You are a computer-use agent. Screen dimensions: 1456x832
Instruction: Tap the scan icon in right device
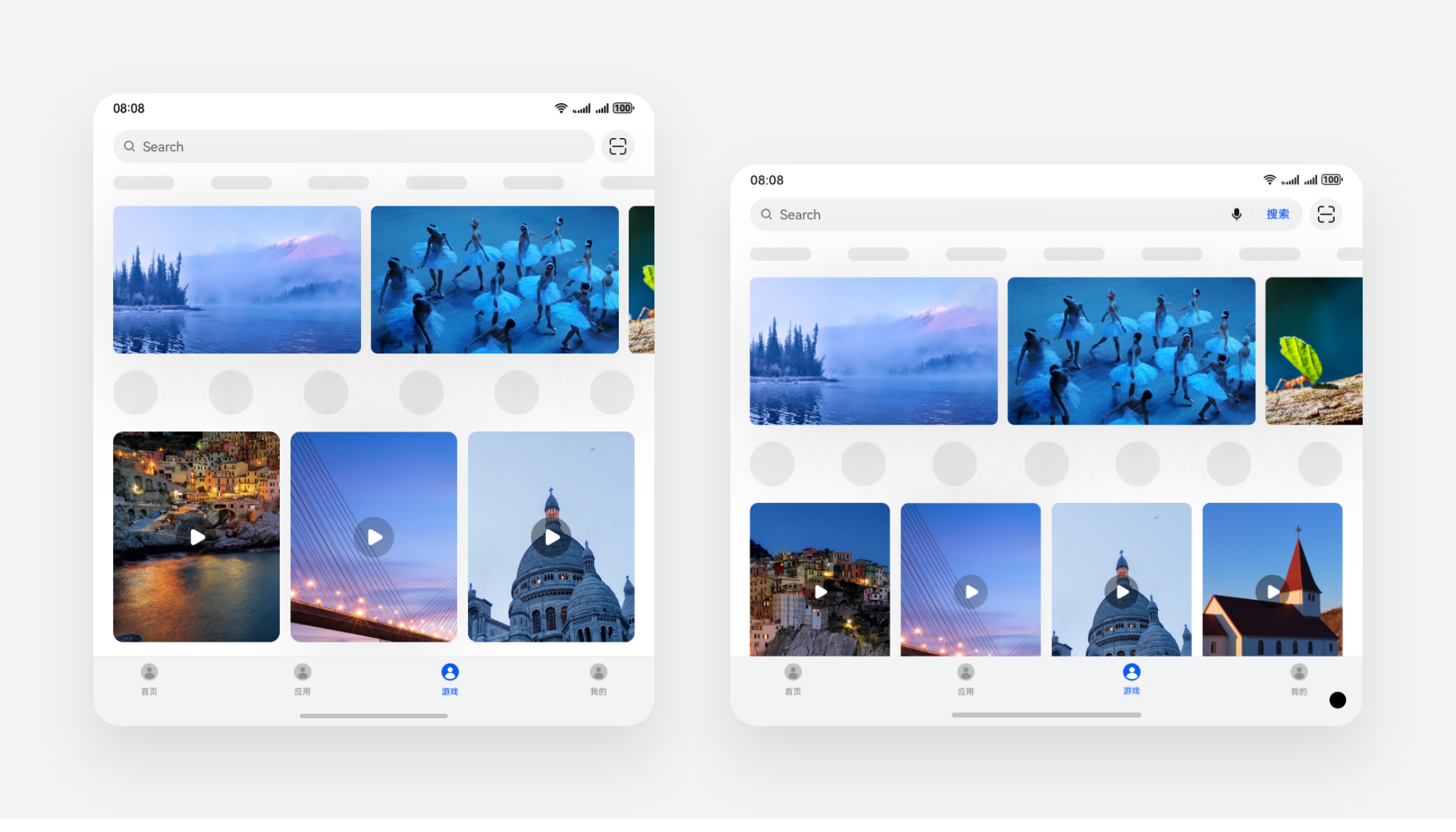[x=1326, y=215]
